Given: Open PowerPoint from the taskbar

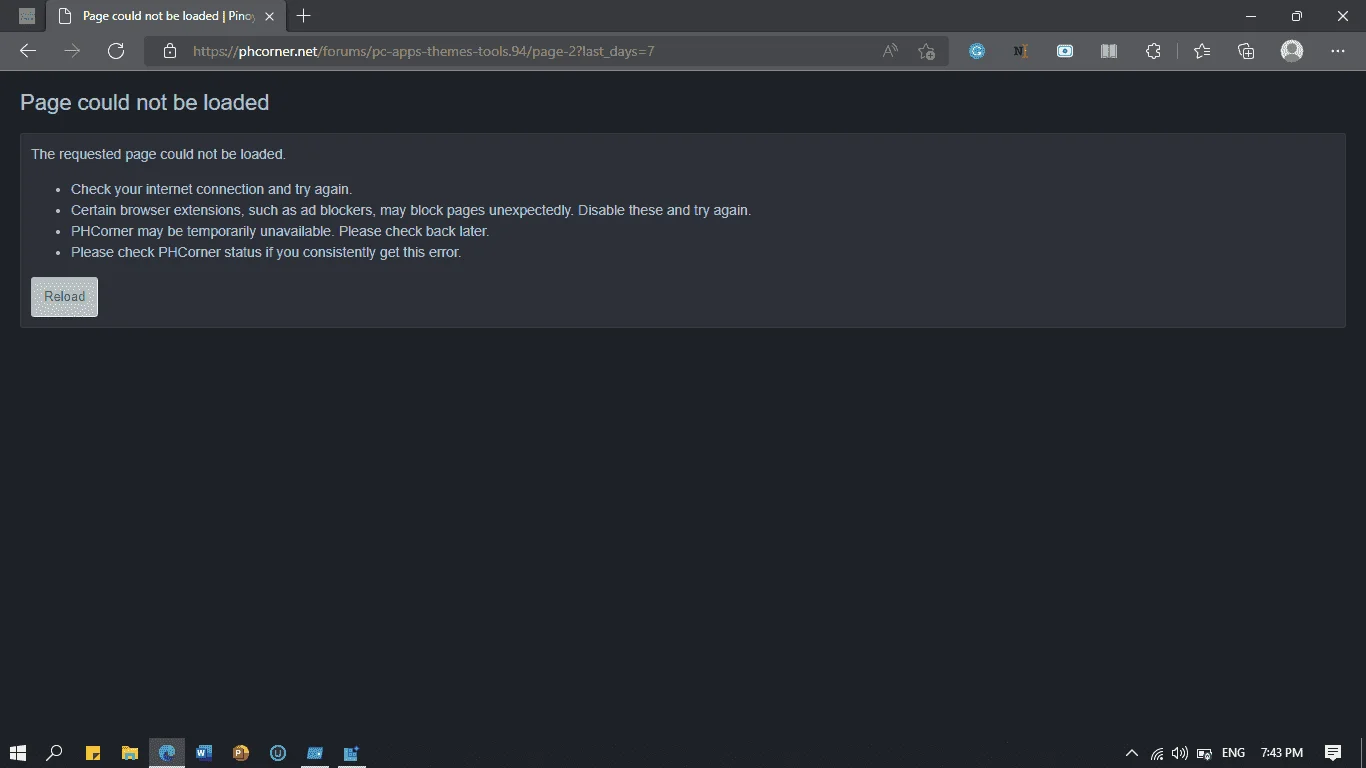Looking at the screenshot, I should click(241, 752).
